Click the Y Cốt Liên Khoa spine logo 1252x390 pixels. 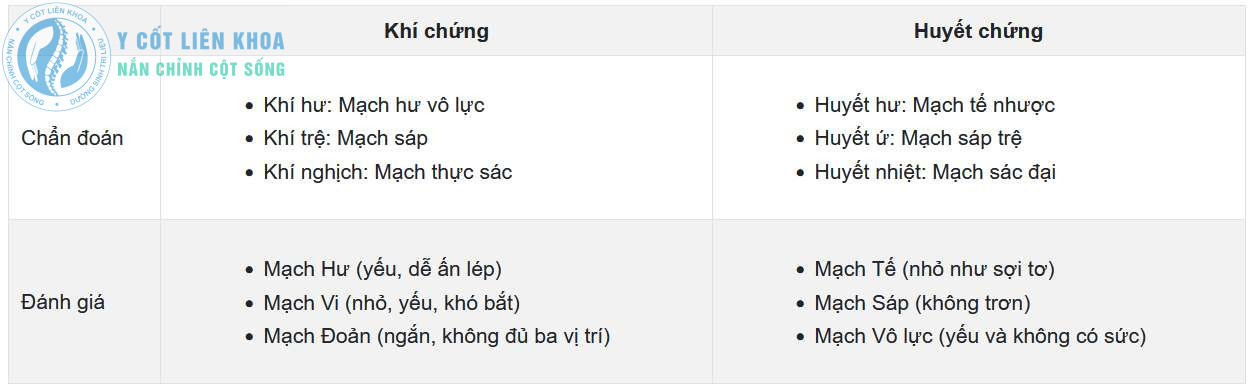click(x=58, y=56)
